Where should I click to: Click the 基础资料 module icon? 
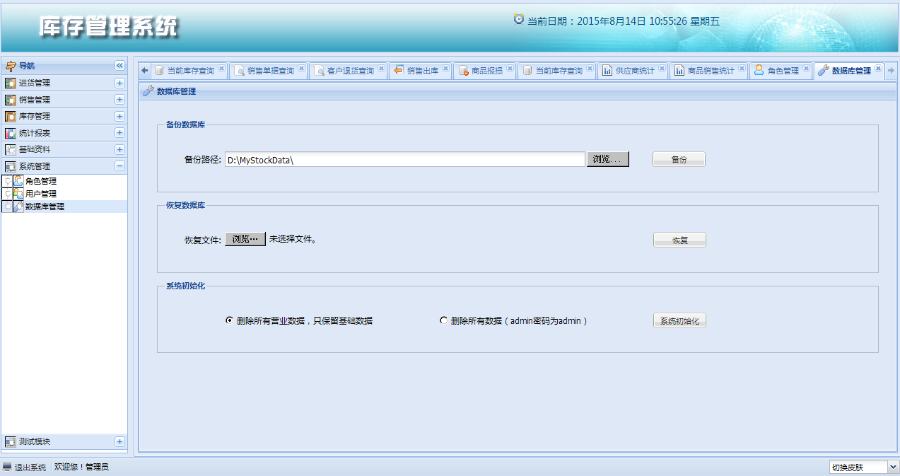(x=10, y=149)
